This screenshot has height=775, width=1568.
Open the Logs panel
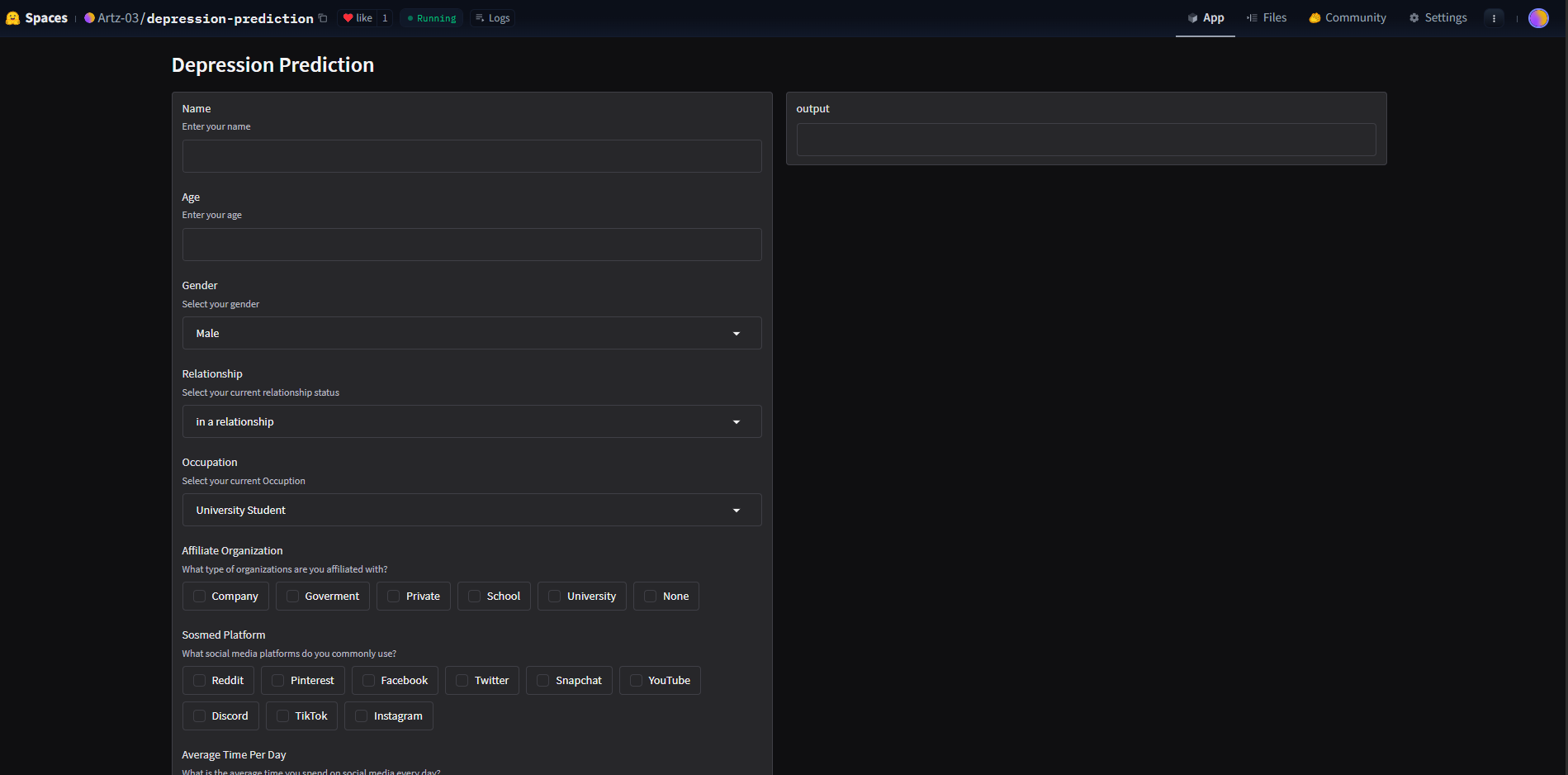492,18
